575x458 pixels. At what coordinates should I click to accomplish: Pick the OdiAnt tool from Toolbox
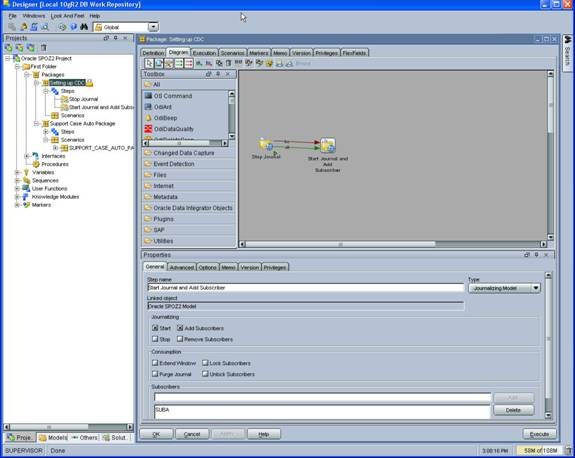click(x=158, y=107)
